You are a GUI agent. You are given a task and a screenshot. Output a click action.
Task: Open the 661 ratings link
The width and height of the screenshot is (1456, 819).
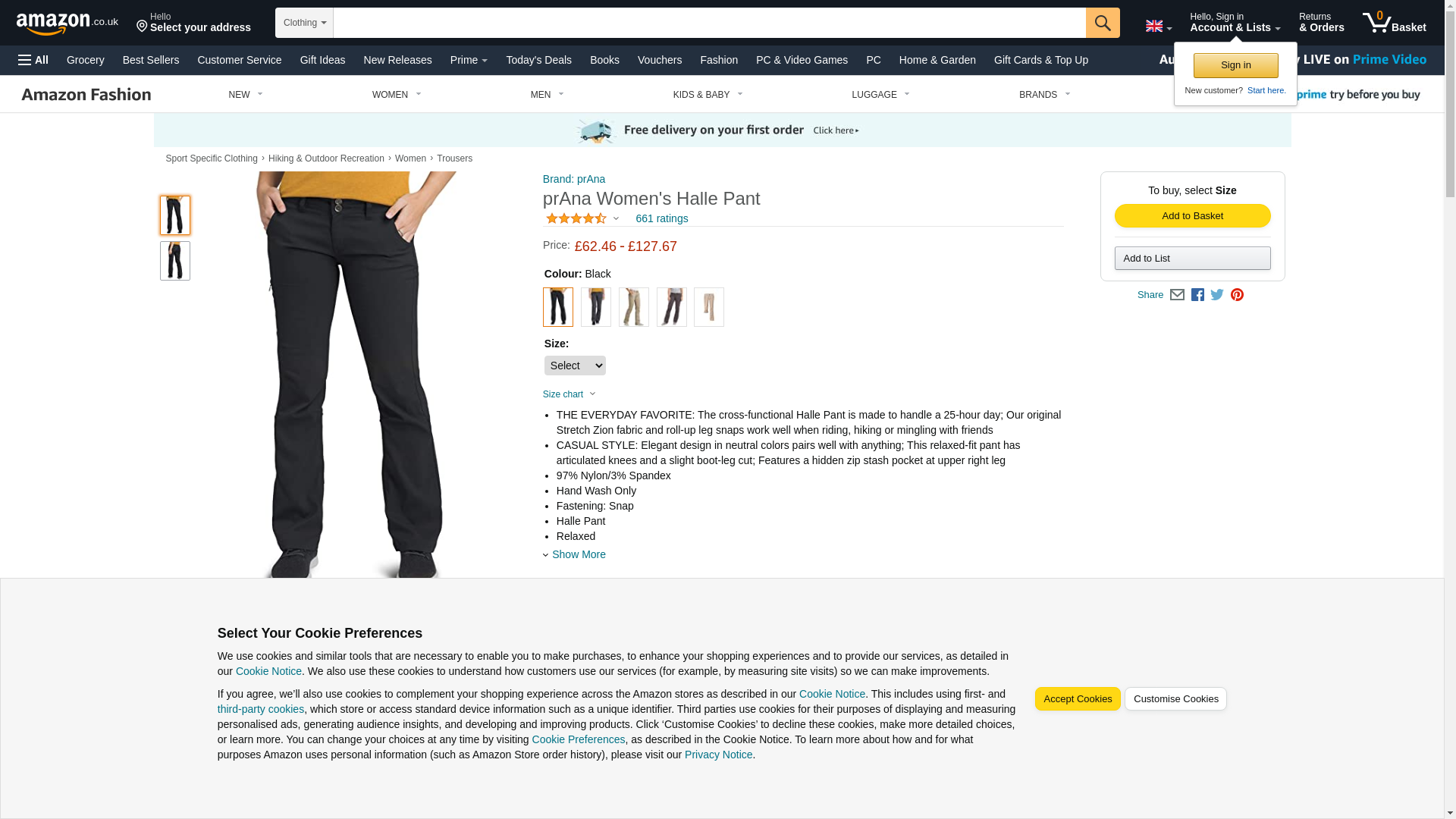point(662,218)
